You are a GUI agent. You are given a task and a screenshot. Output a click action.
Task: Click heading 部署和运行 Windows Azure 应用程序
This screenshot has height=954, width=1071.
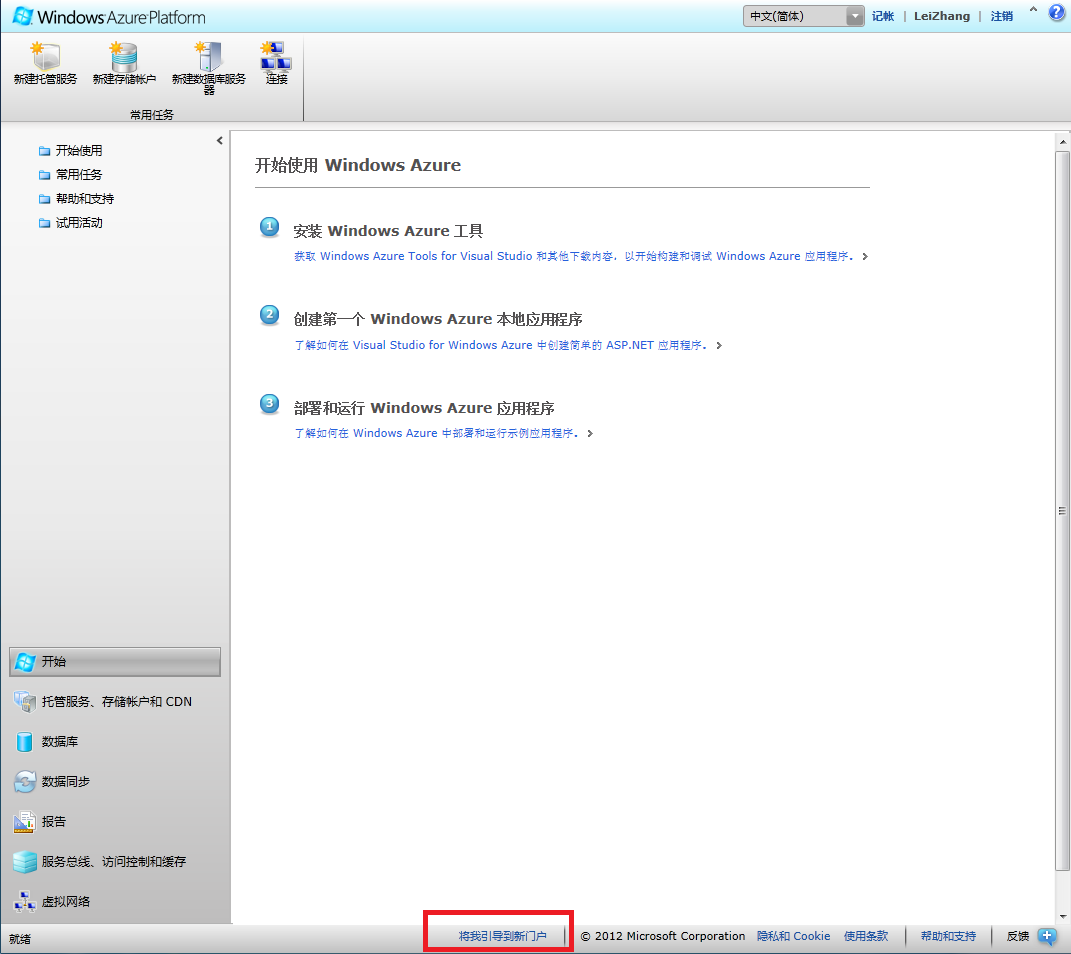coord(423,408)
